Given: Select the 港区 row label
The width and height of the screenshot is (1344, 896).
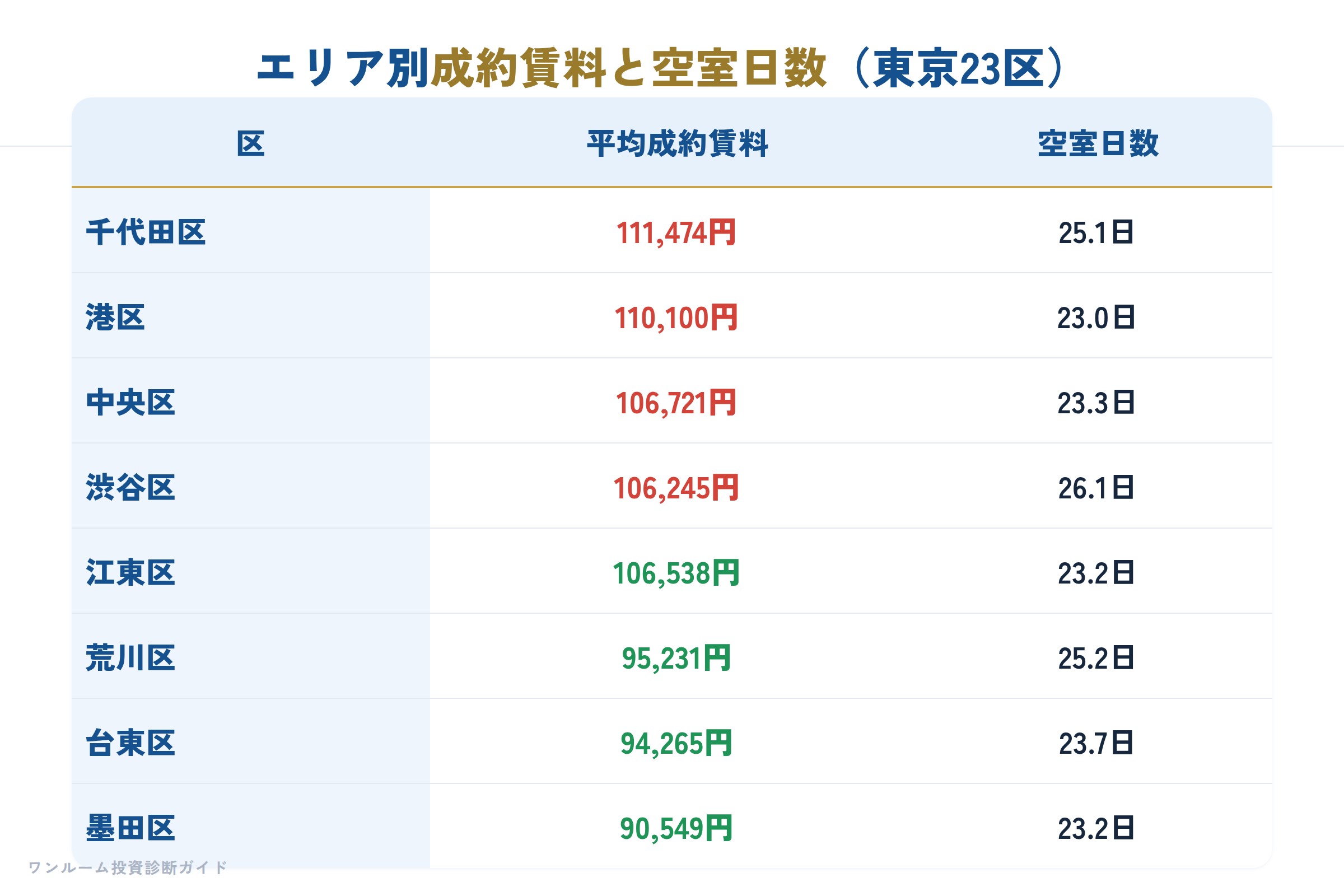Looking at the screenshot, I should tap(115, 317).
